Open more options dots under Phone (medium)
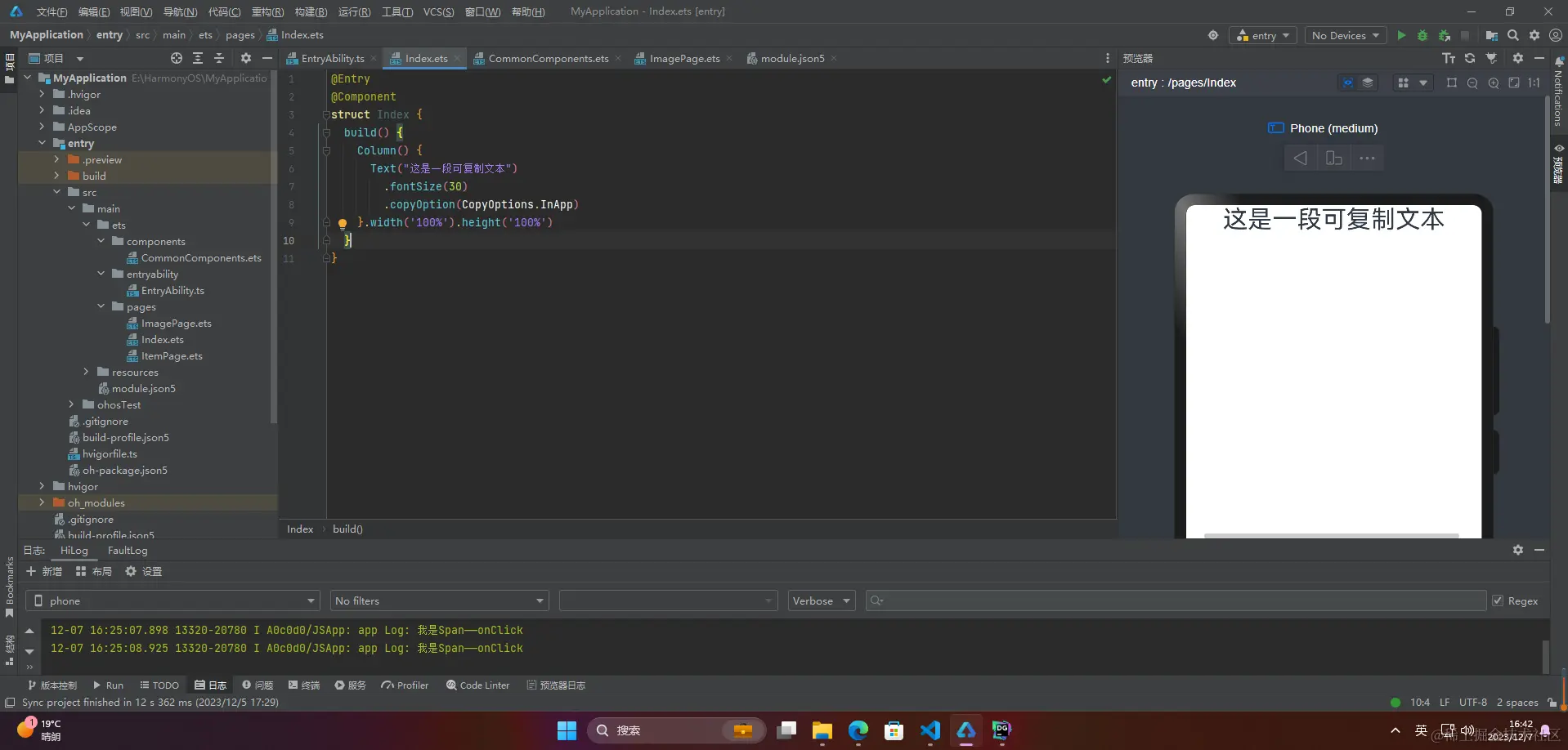This screenshot has width=1568, height=750. 1367,158
